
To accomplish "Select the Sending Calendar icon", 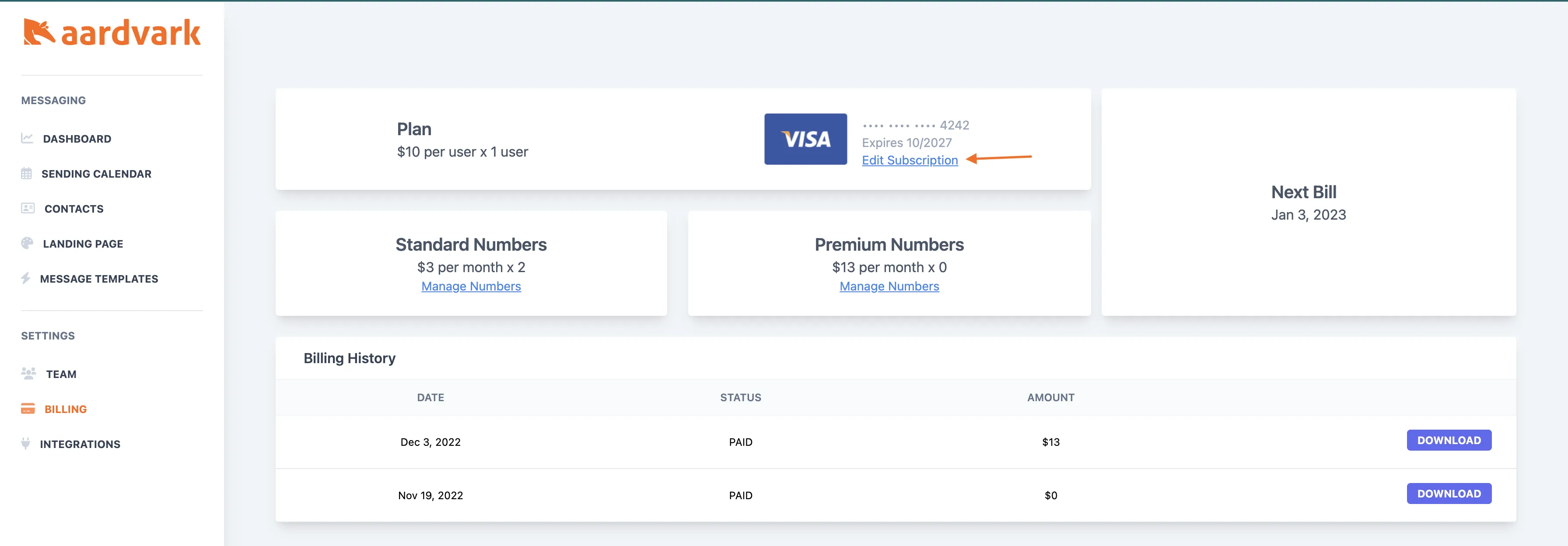I will pos(28,174).
